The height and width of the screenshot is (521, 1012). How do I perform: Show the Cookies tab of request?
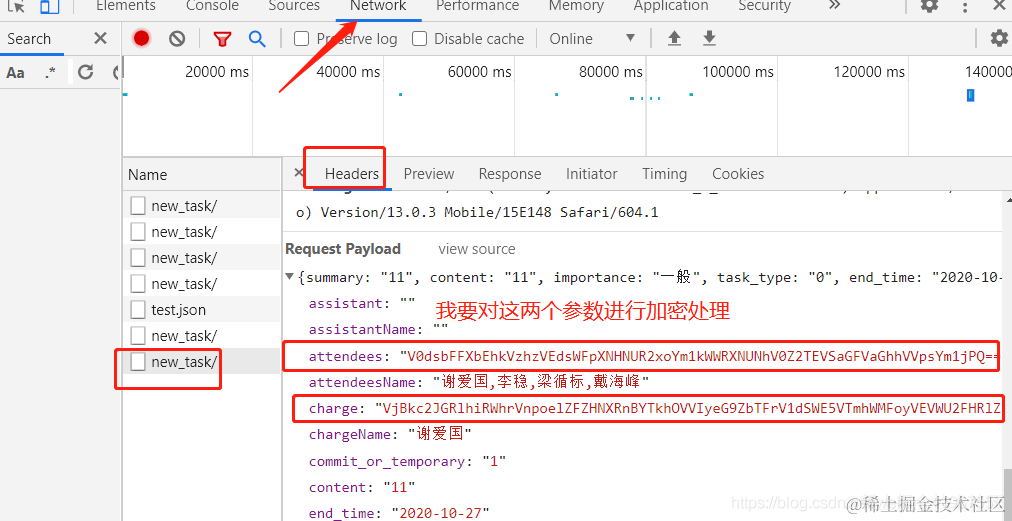point(738,174)
